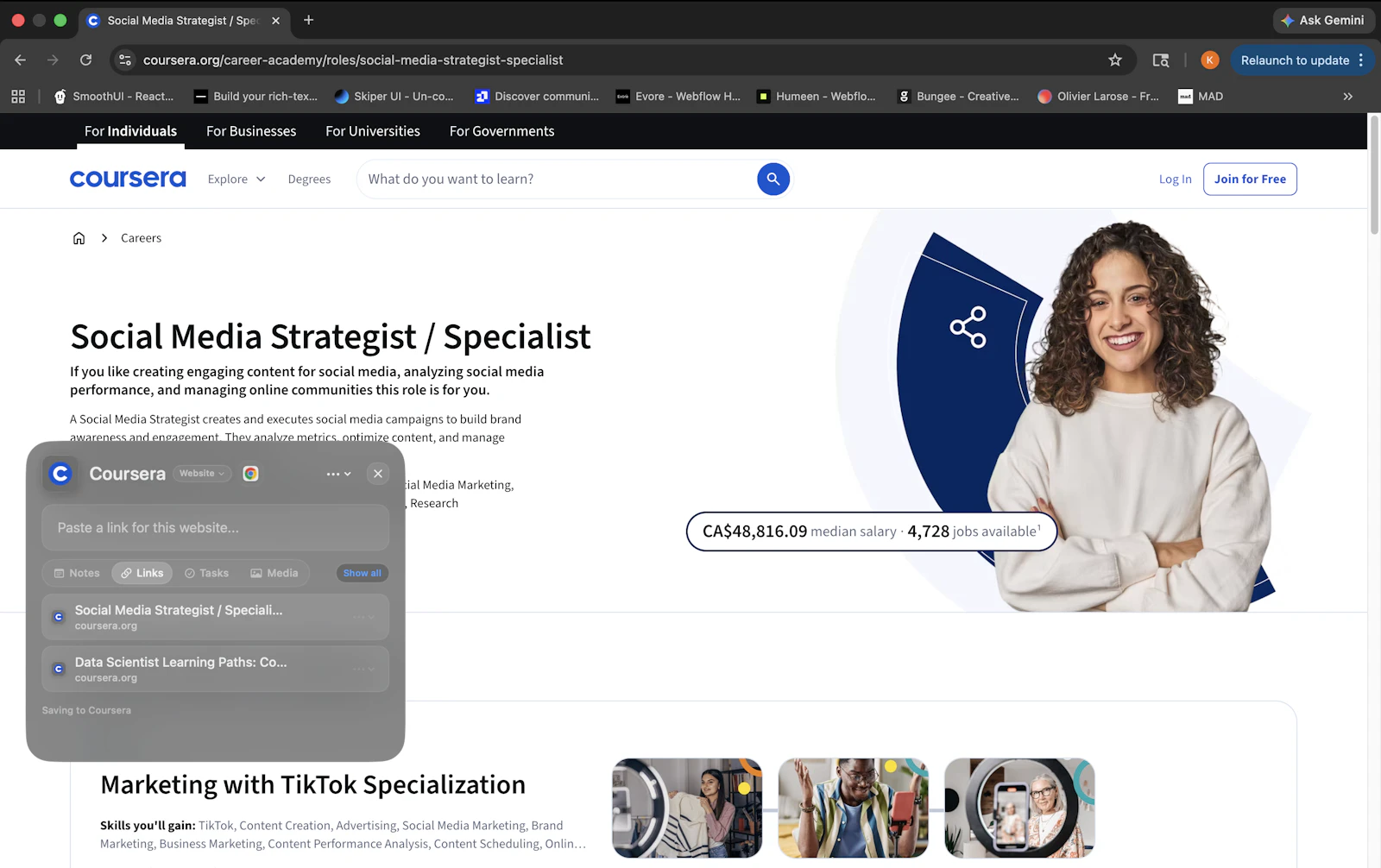Open the Olivier Larose bookmark

click(x=1098, y=97)
